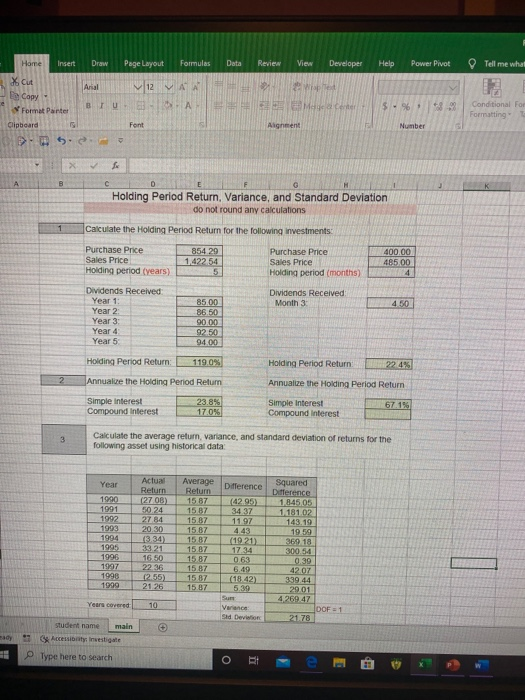Viewport: 525px width, 700px height.
Task: Click Redo in Quick Access Toolbar
Action: click(81, 141)
